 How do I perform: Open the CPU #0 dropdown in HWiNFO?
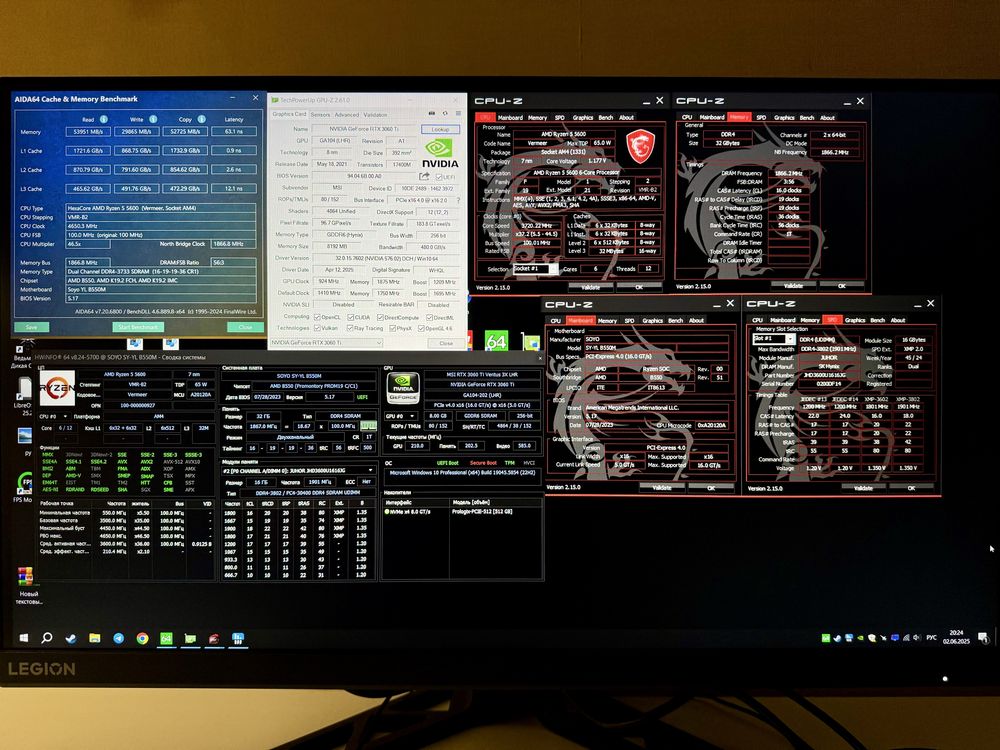pyautogui.click(x=54, y=416)
